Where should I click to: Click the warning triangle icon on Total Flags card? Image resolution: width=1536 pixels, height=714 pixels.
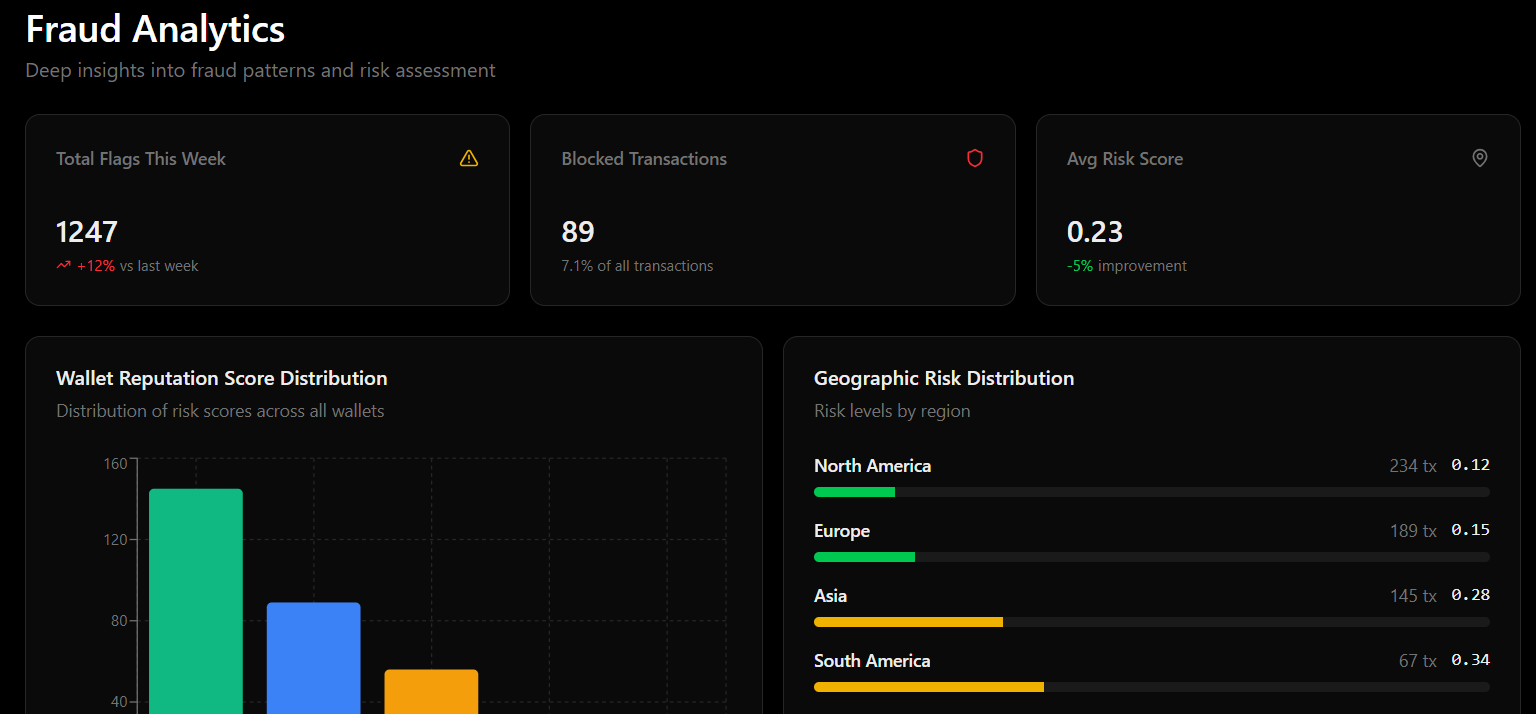tap(469, 158)
